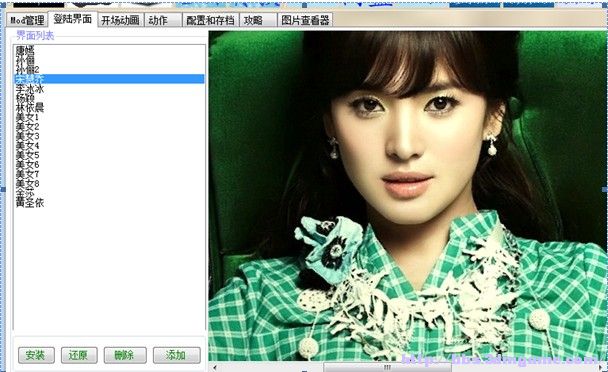Click the scrollbar's left arrow under the preview
The image size is (608, 372).
[x=214, y=367]
